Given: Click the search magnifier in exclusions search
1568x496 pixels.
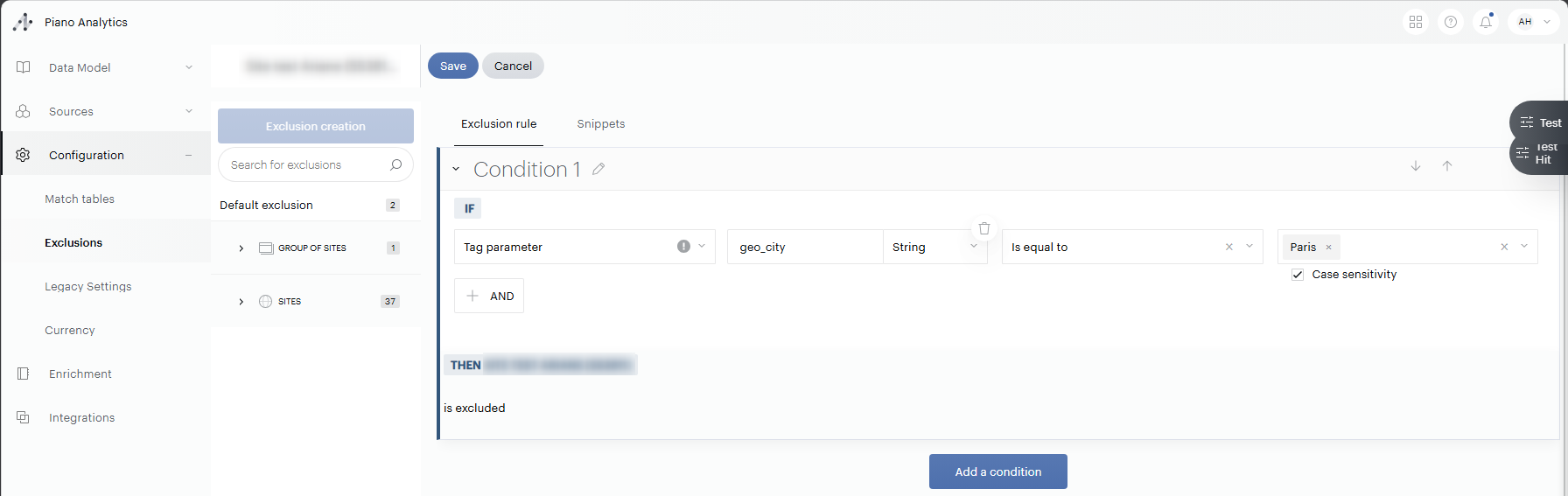Looking at the screenshot, I should click(x=395, y=164).
